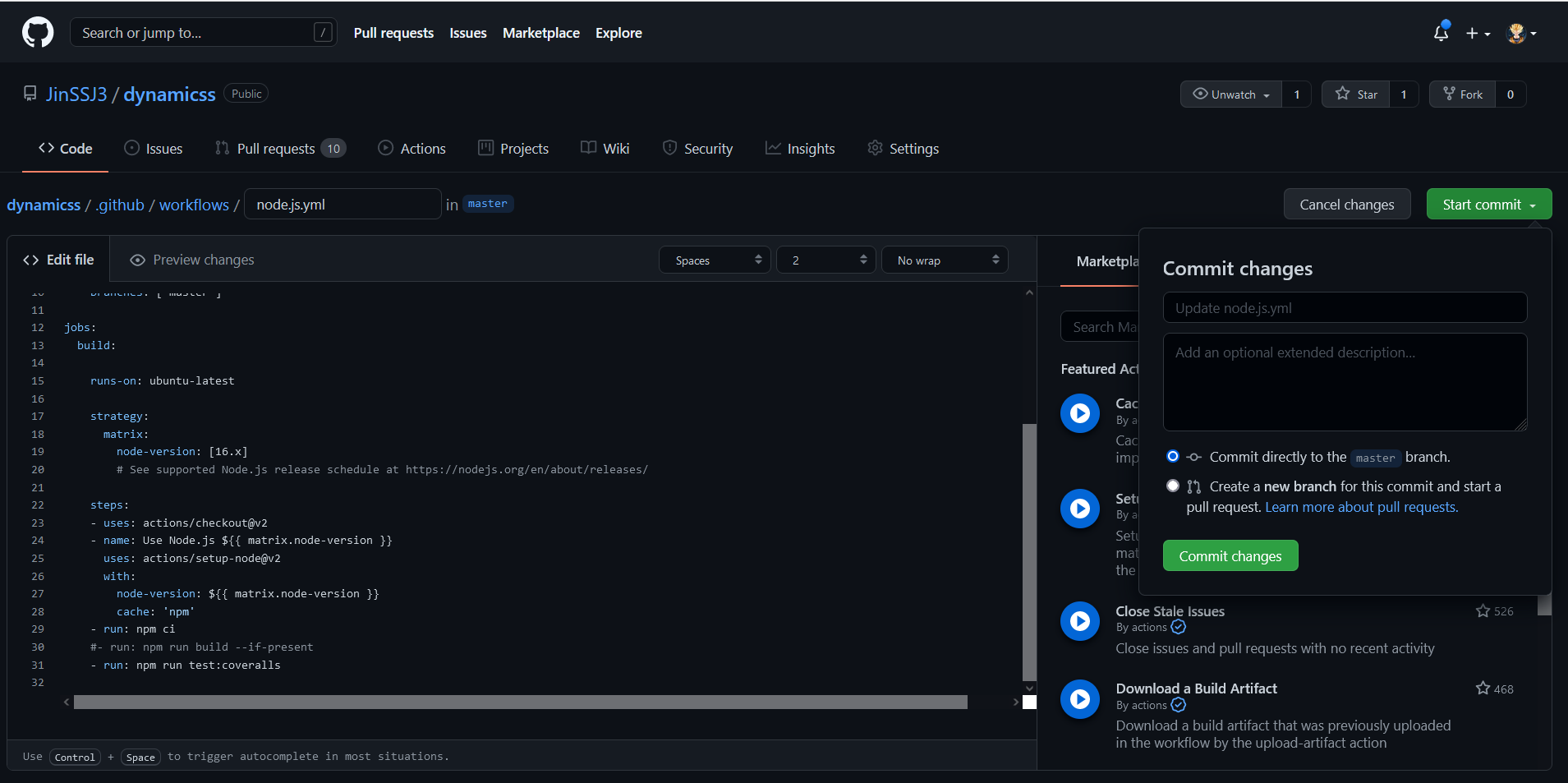Select Commit directly to master branch
The height and width of the screenshot is (783, 1568).
pyautogui.click(x=1173, y=457)
